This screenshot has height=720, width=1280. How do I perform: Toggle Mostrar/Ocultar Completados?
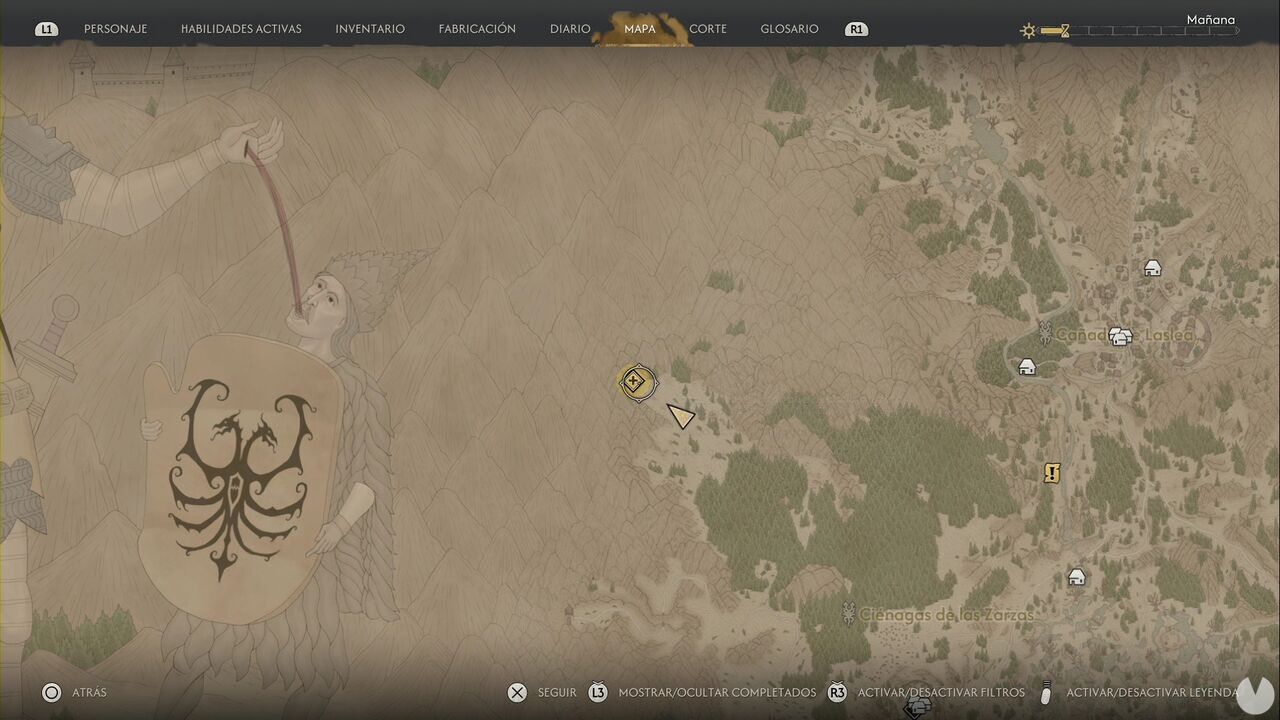click(717, 692)
